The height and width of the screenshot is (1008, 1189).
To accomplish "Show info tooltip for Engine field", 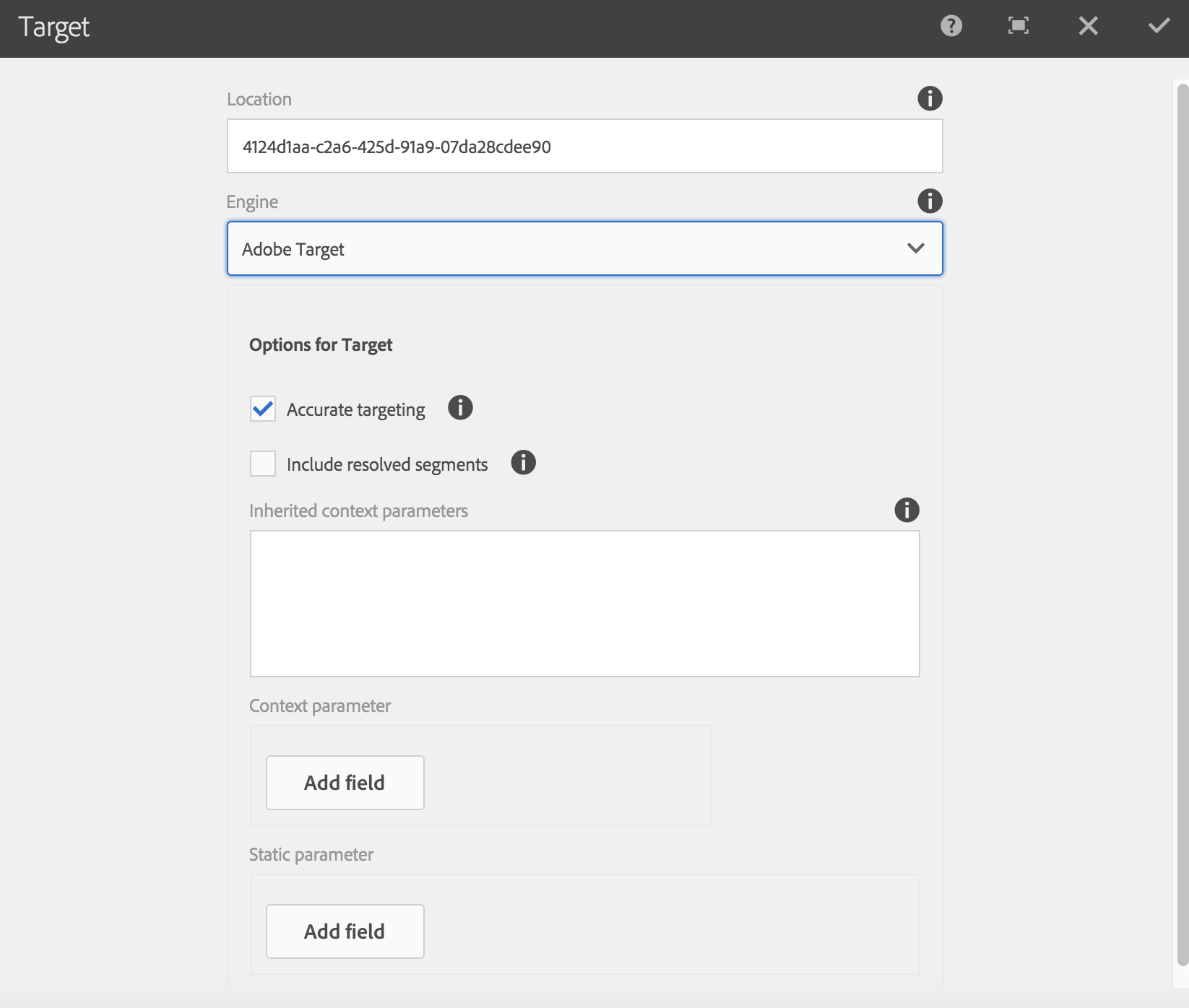I will 930,201.
